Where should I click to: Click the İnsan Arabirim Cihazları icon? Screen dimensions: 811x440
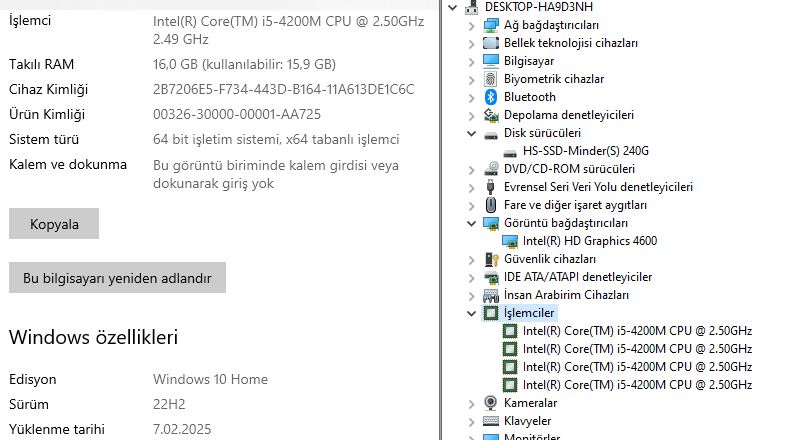pos(490,295)
